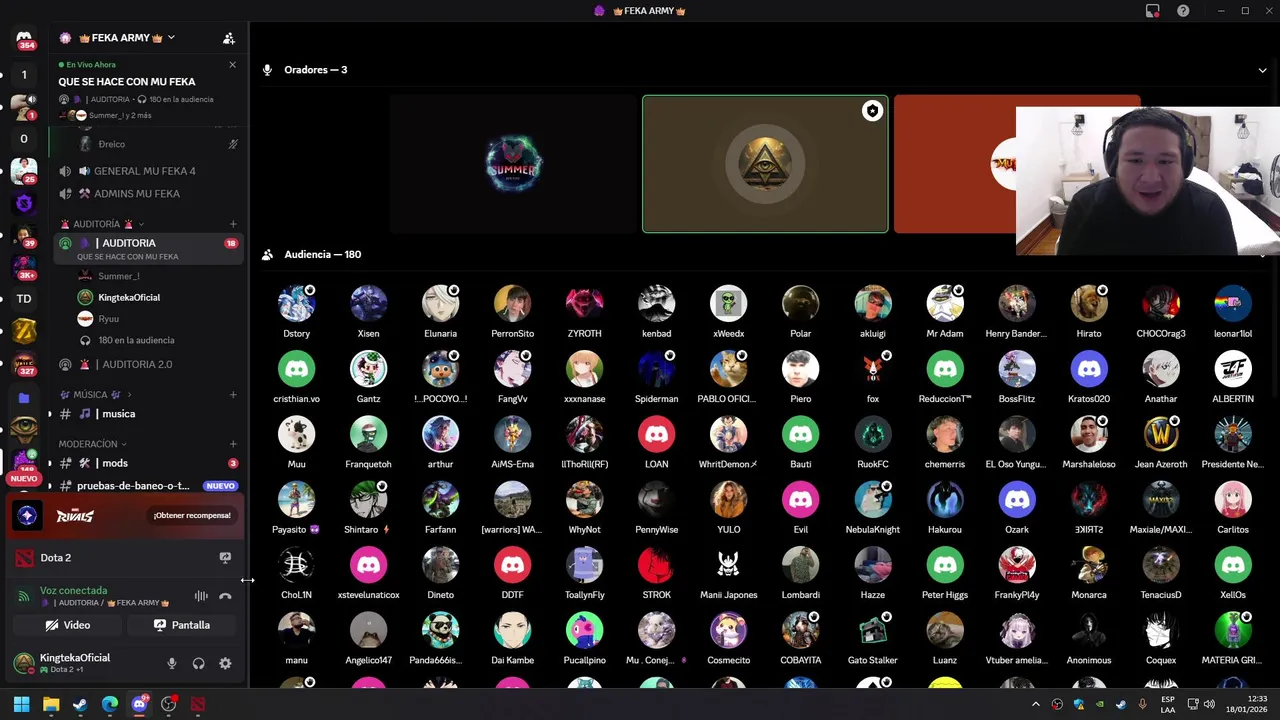Click the noise suppression waveform icon
1280x720 pixels.
click(201, 596)
